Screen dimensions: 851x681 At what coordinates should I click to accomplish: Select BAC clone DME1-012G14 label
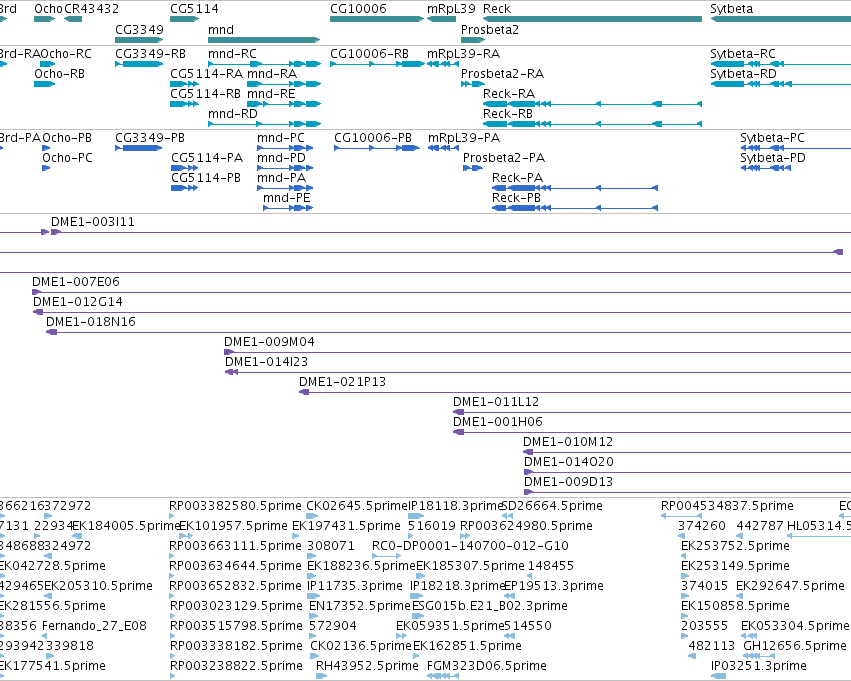[x=78, y=302]
